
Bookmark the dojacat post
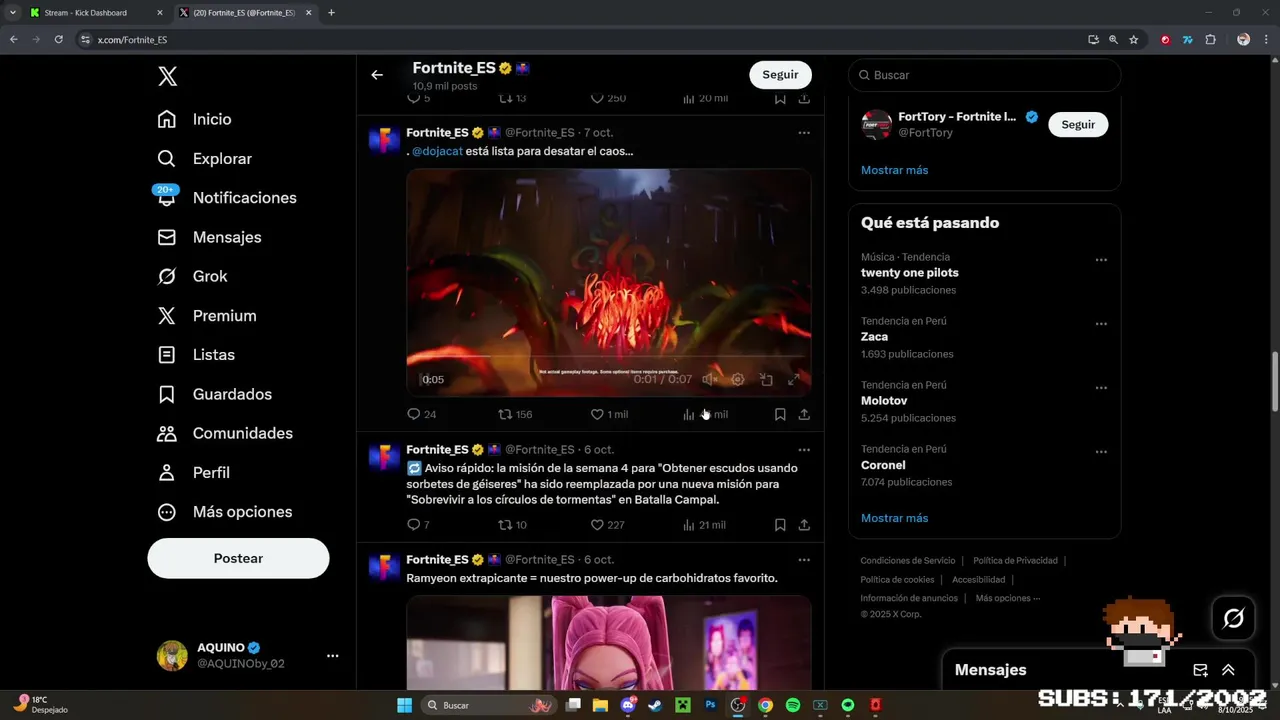(780, 414)
